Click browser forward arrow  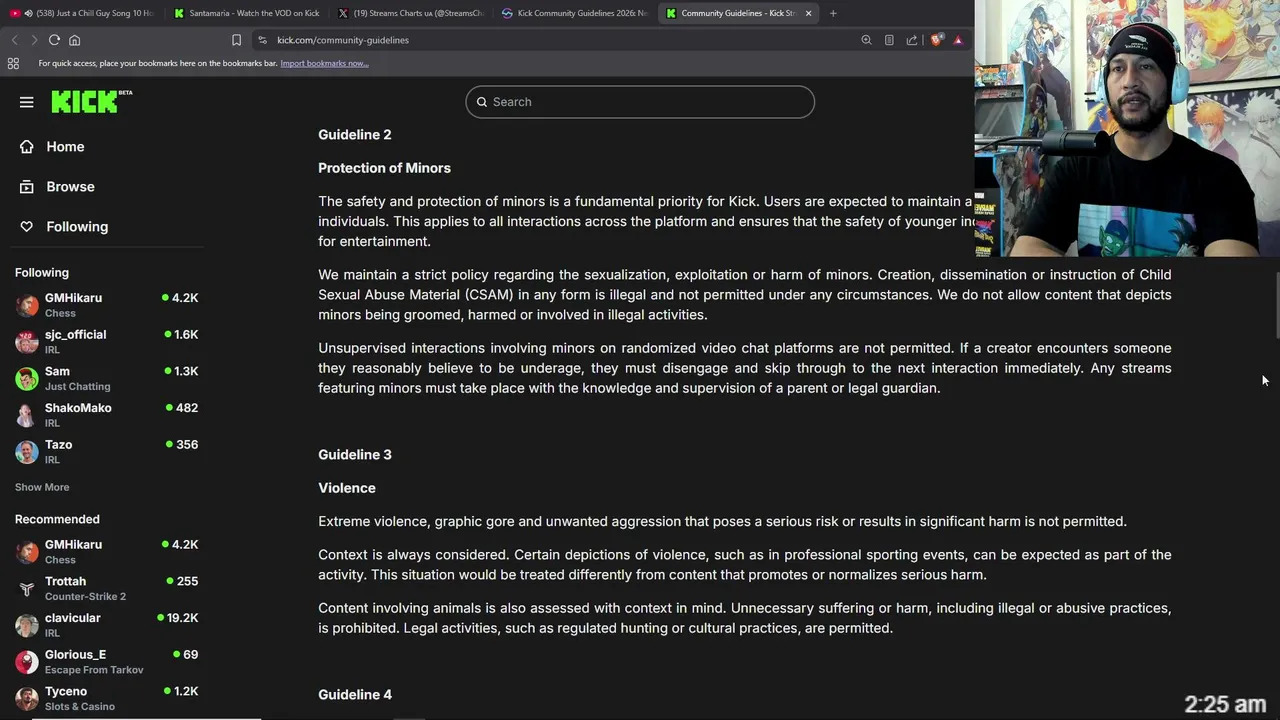[33, 40]
